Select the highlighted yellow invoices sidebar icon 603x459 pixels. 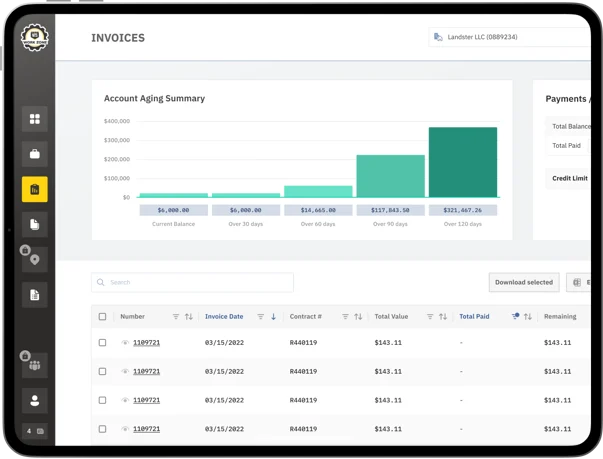[35, 189]
